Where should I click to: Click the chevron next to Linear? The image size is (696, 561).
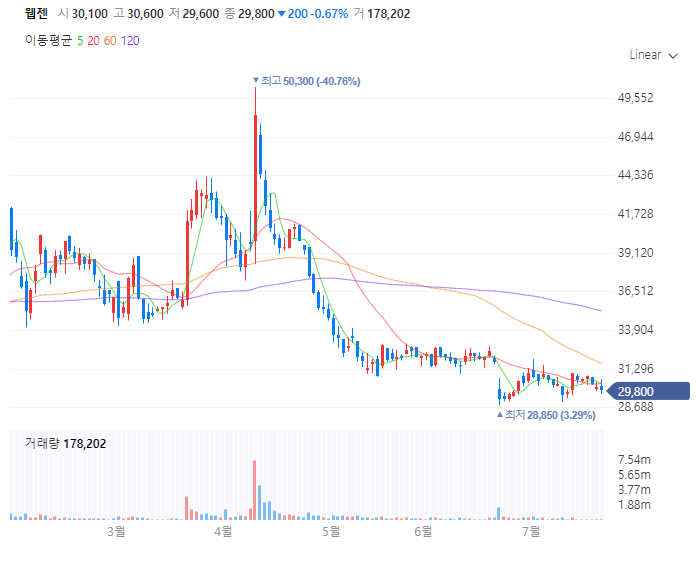click(x=672, y=56)
